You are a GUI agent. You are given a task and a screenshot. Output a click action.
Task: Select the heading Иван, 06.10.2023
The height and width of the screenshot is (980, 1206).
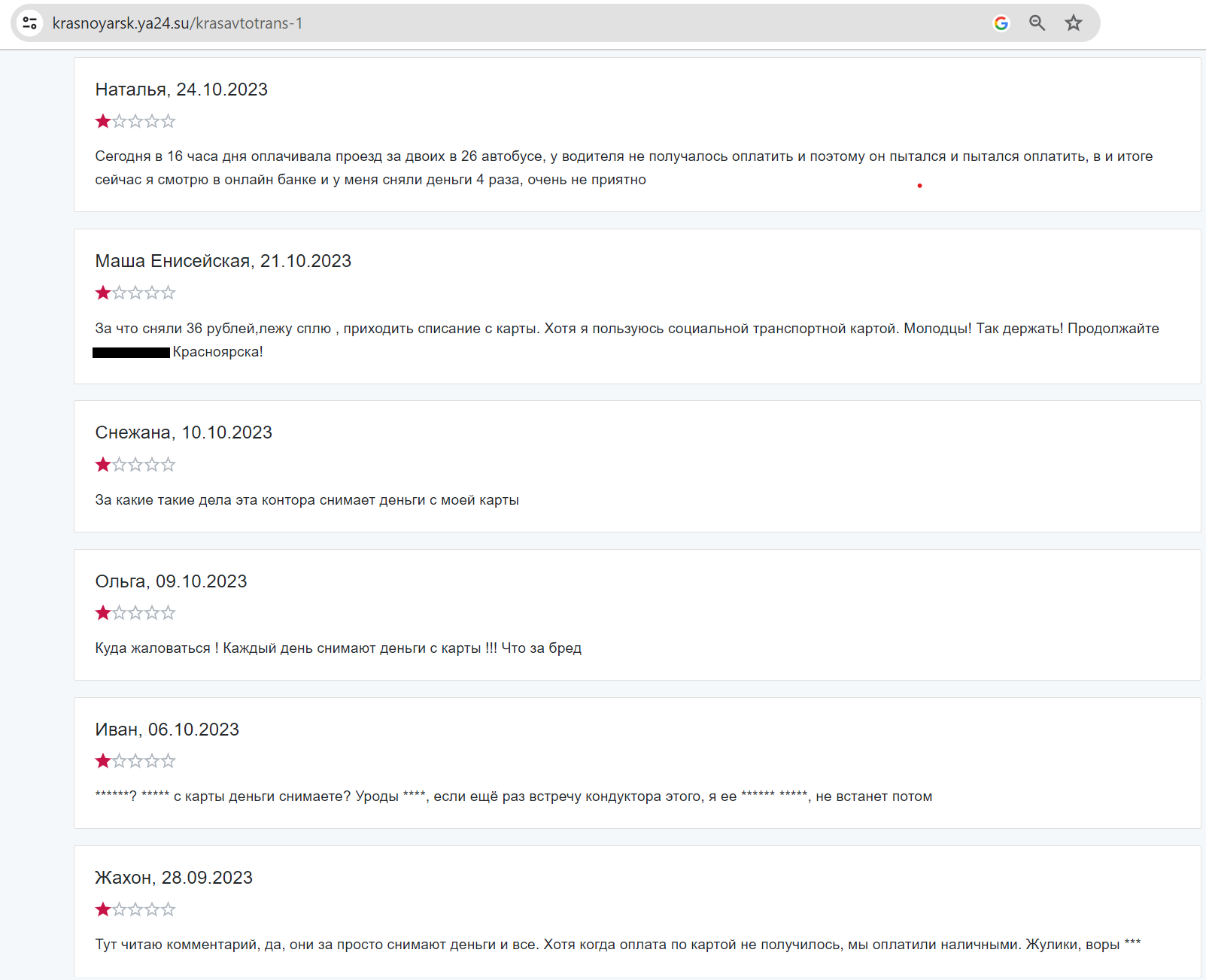coord(167,730)
